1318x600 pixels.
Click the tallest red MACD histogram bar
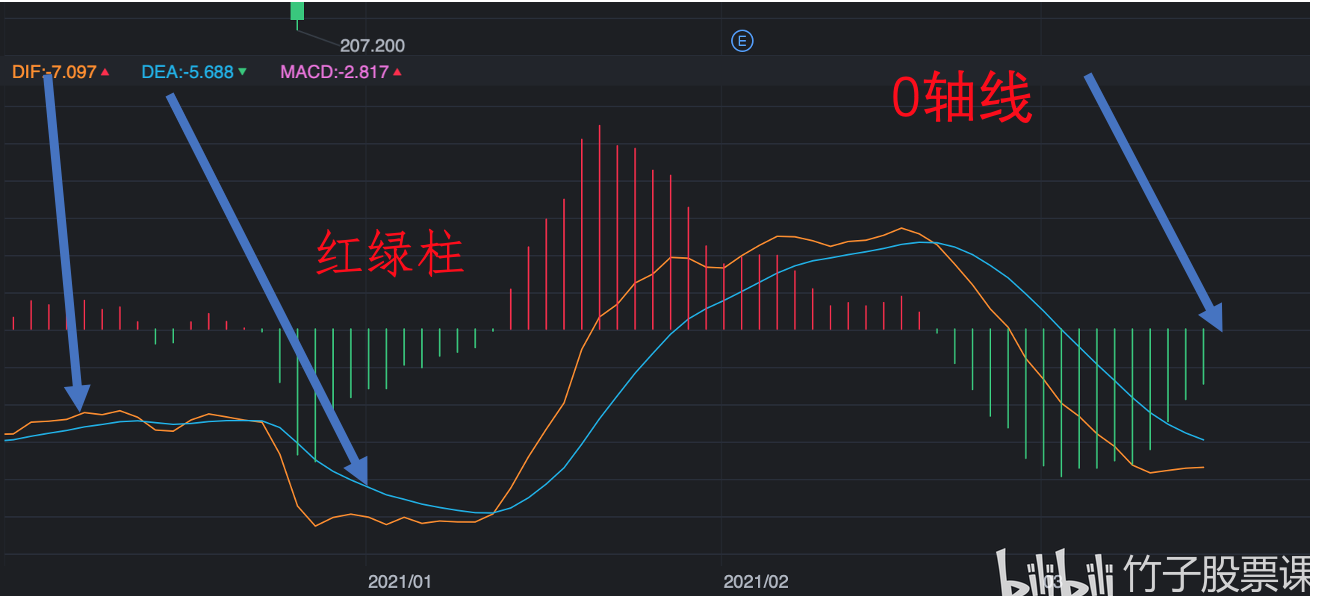point(599,227)
